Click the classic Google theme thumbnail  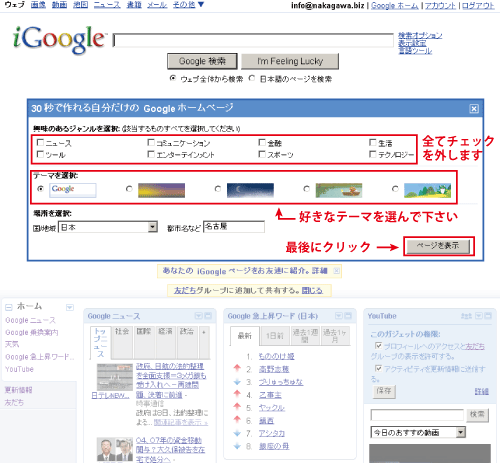click(73, 190)
